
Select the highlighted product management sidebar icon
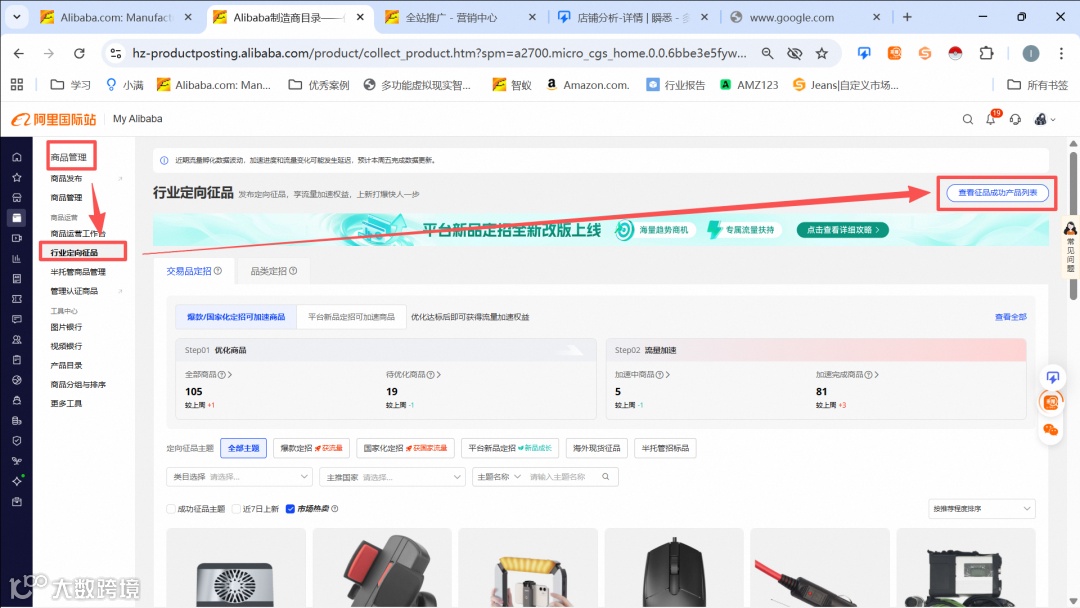[17, 218]
